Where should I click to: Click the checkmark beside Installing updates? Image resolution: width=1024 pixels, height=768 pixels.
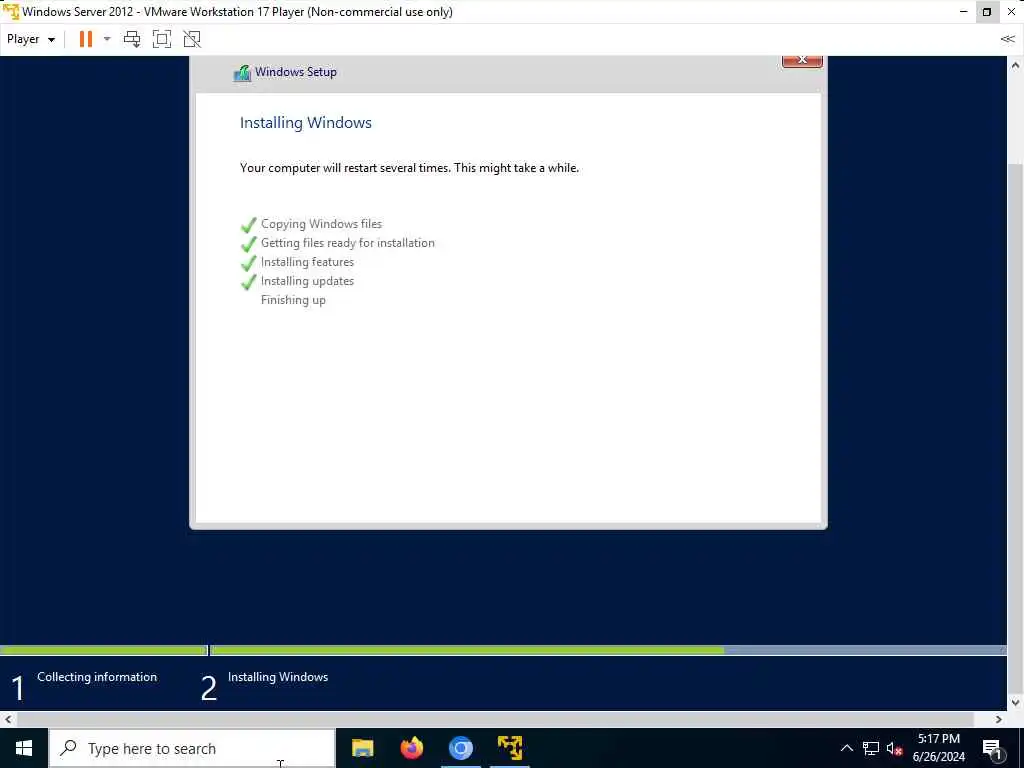tap(248, 282)
